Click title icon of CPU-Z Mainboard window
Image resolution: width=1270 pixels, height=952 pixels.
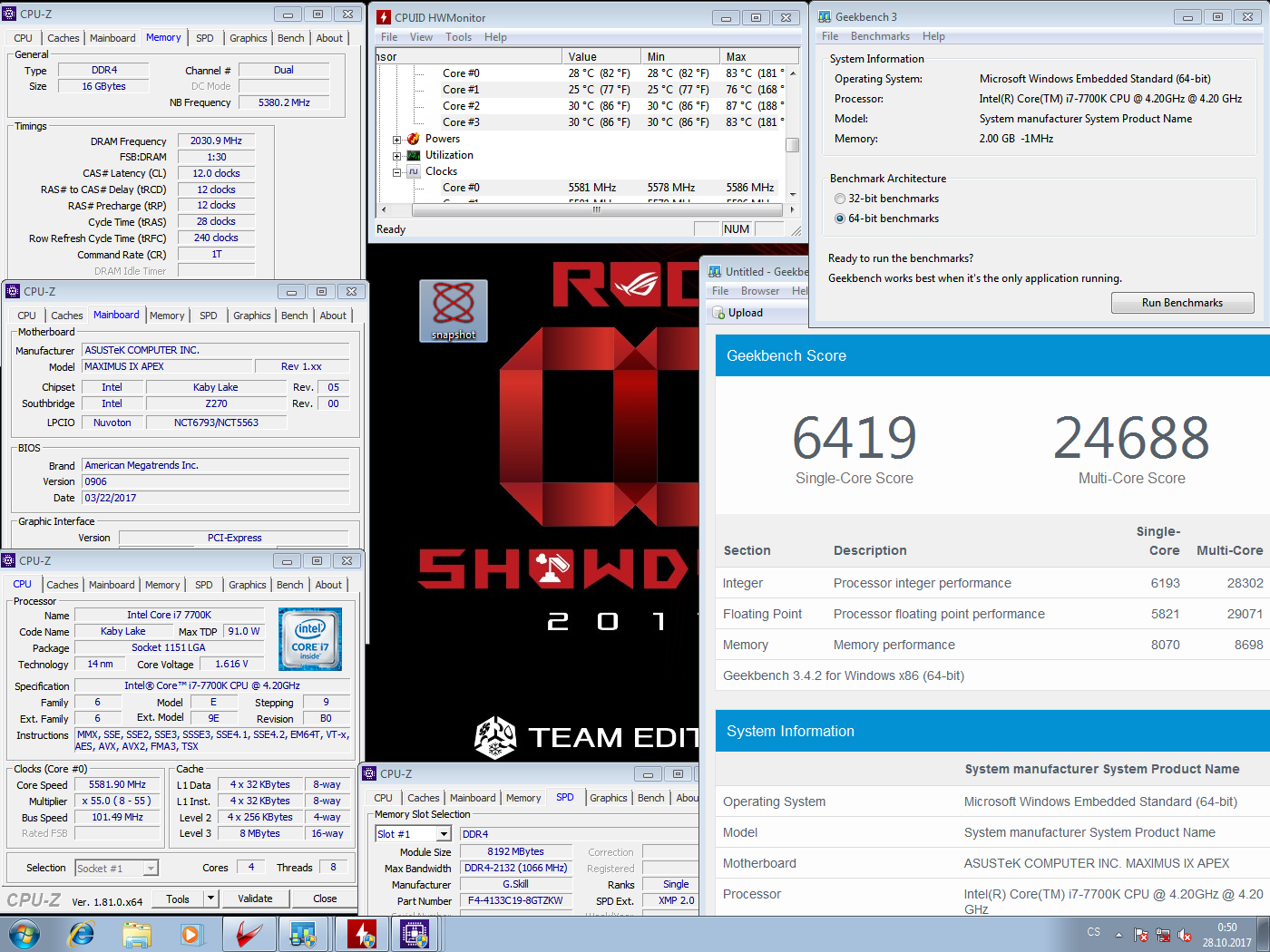(x=13, y=291)
